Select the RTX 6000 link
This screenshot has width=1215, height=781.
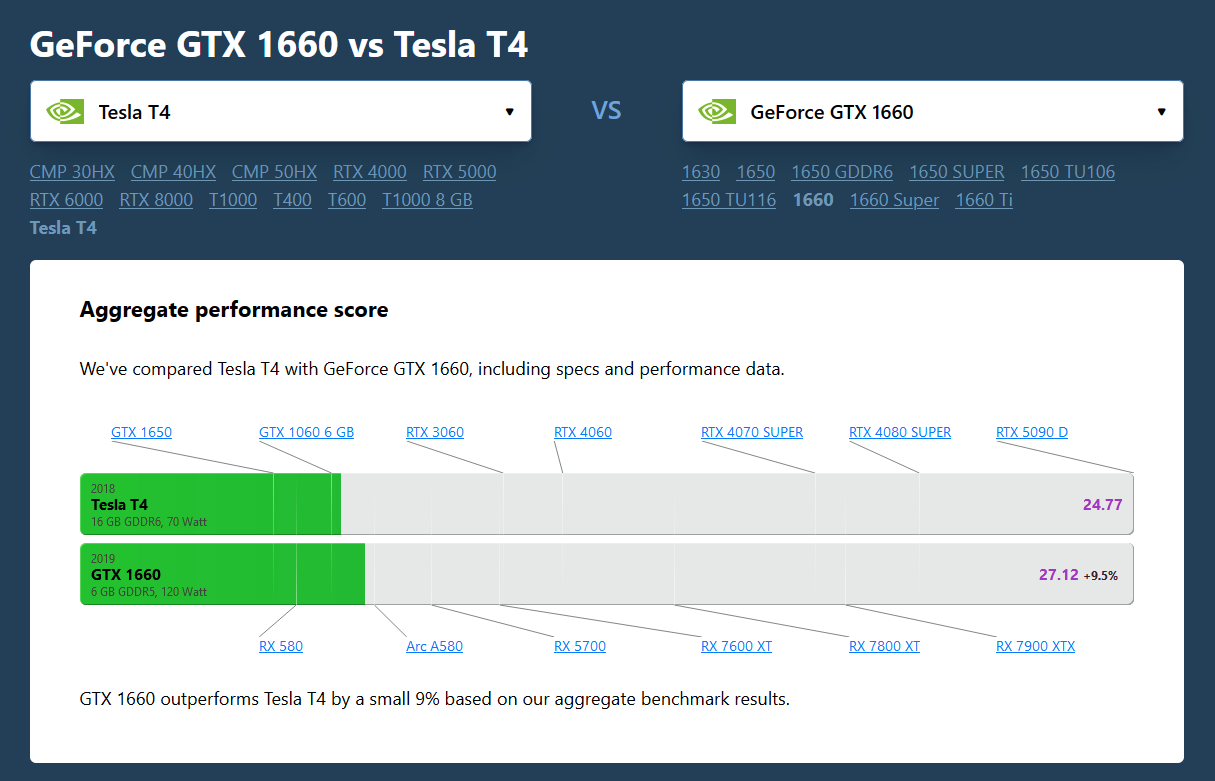coord(66,200)
